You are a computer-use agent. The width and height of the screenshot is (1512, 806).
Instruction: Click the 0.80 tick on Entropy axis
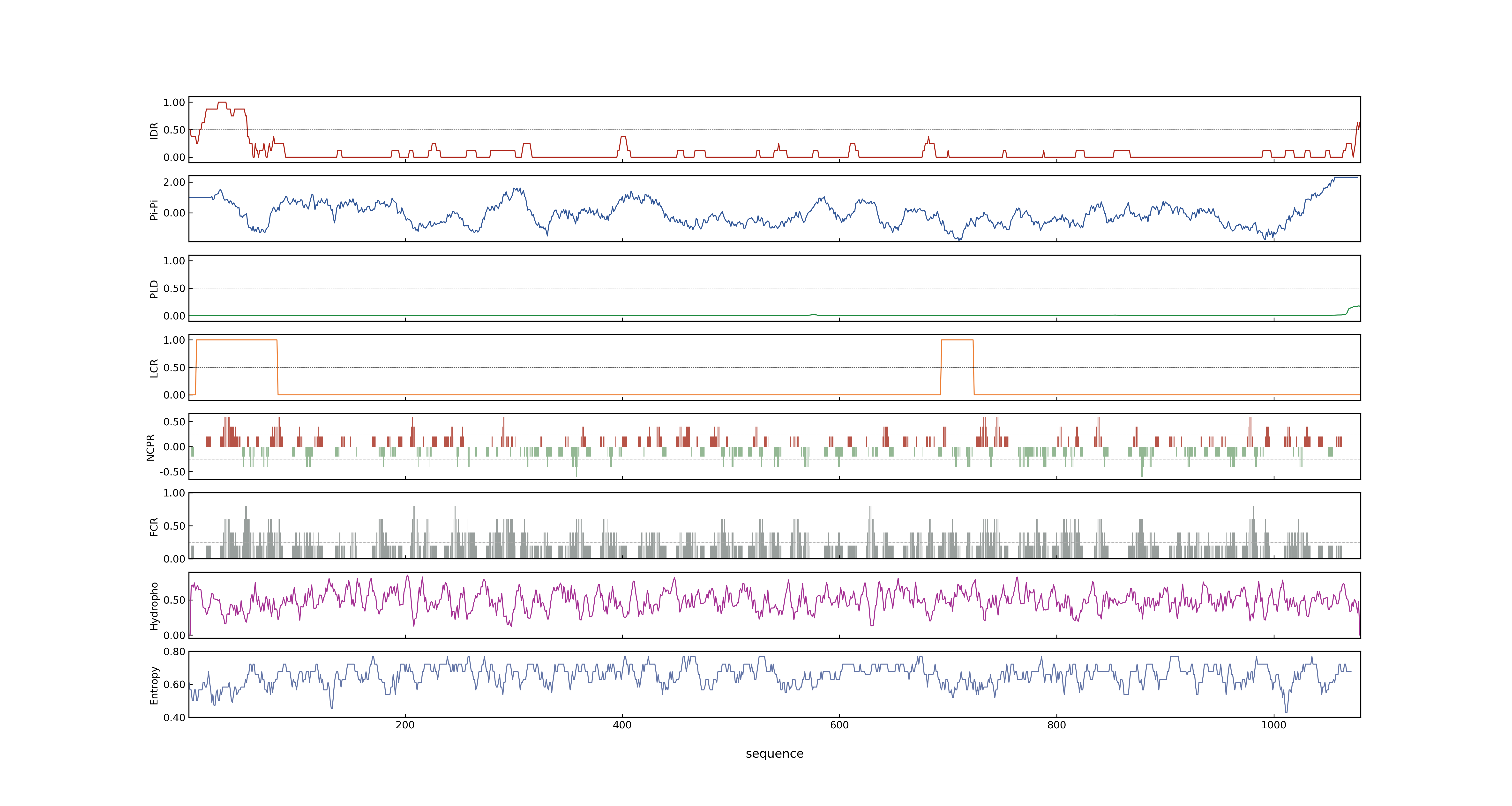pos(174,651)
